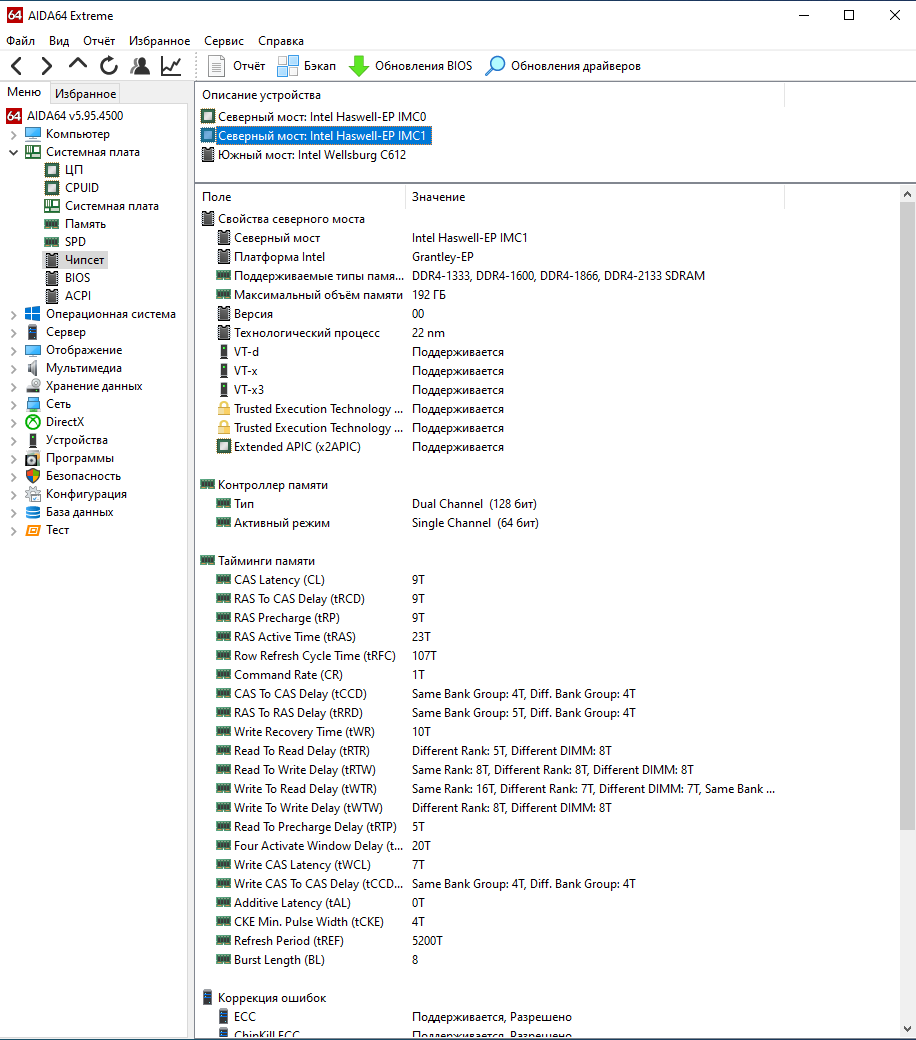Open the Вид menu
The image size is (916, 1040).
pos(58,40)
